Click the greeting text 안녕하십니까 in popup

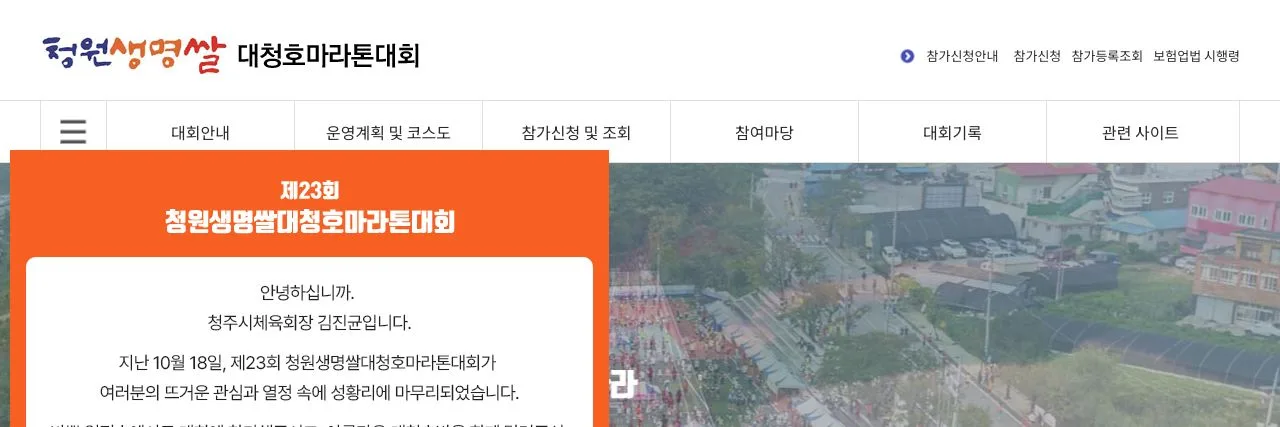tap(307, 293)
